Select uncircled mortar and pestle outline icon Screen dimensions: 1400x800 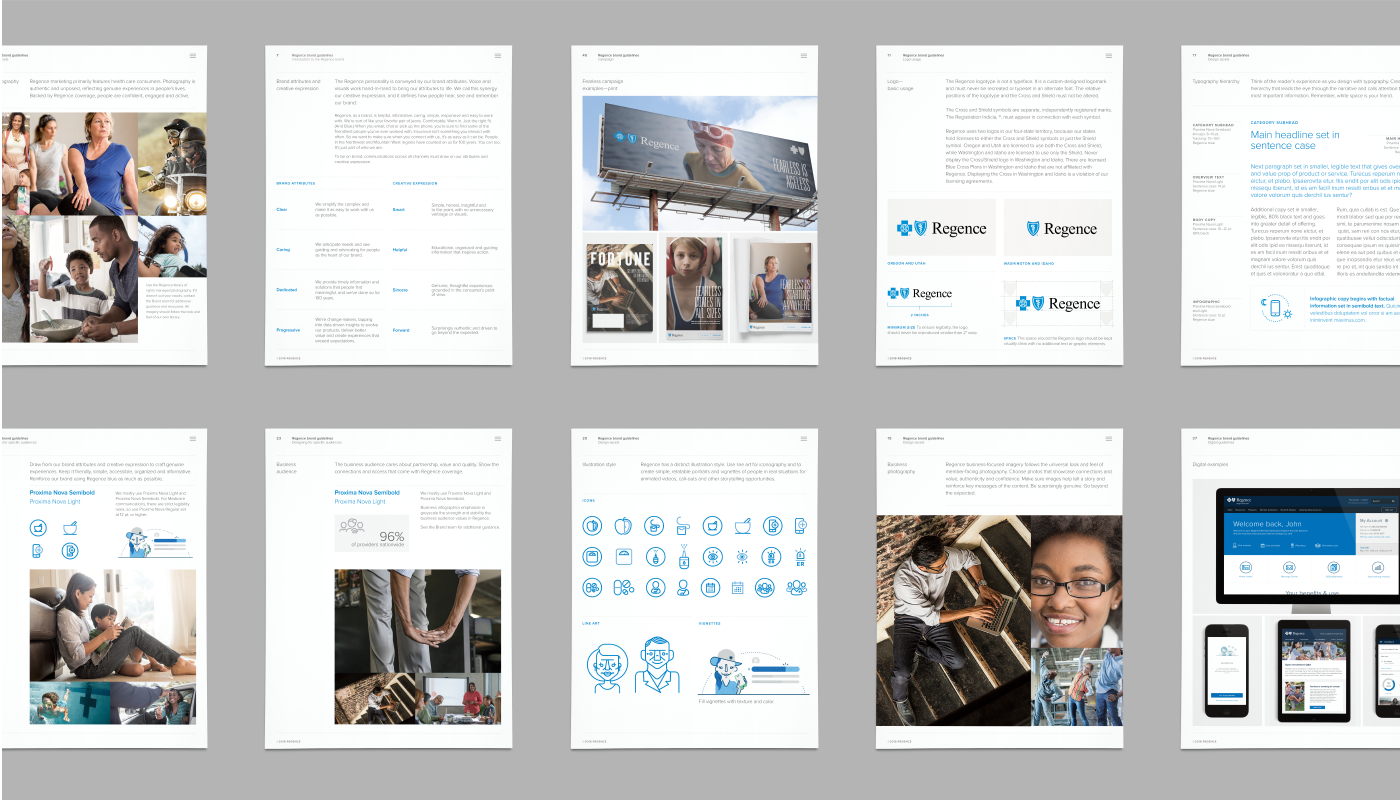[x=743, y=526]
